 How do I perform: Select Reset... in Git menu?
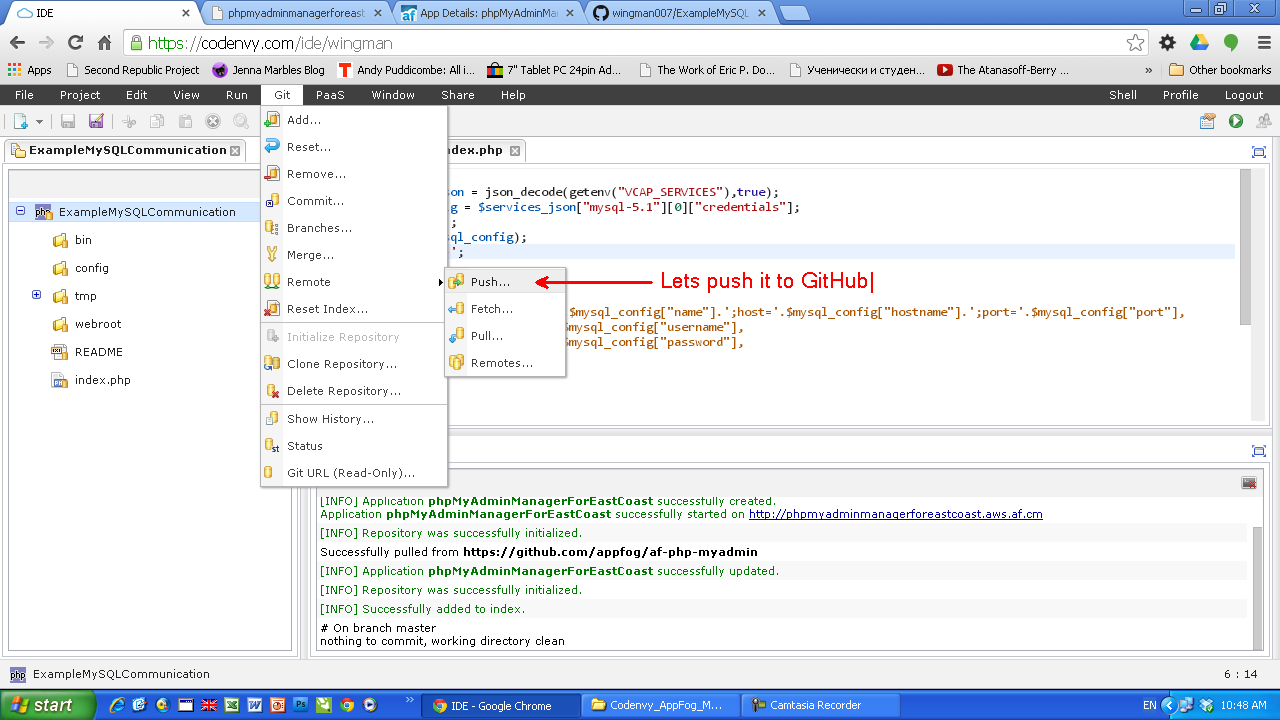354,147
